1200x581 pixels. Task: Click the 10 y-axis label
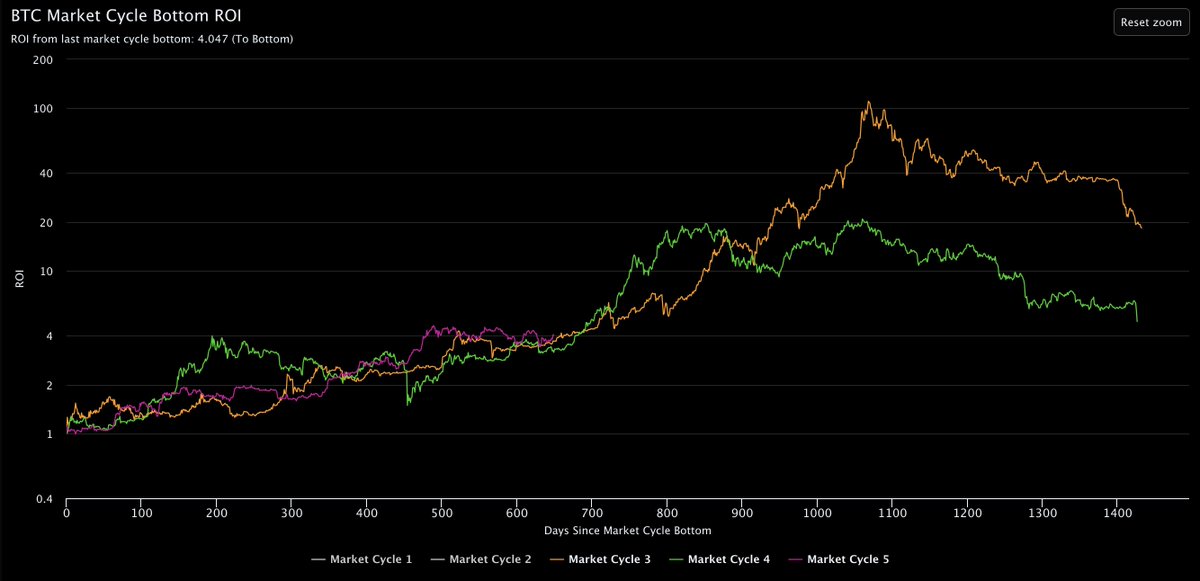pos(47,271)
